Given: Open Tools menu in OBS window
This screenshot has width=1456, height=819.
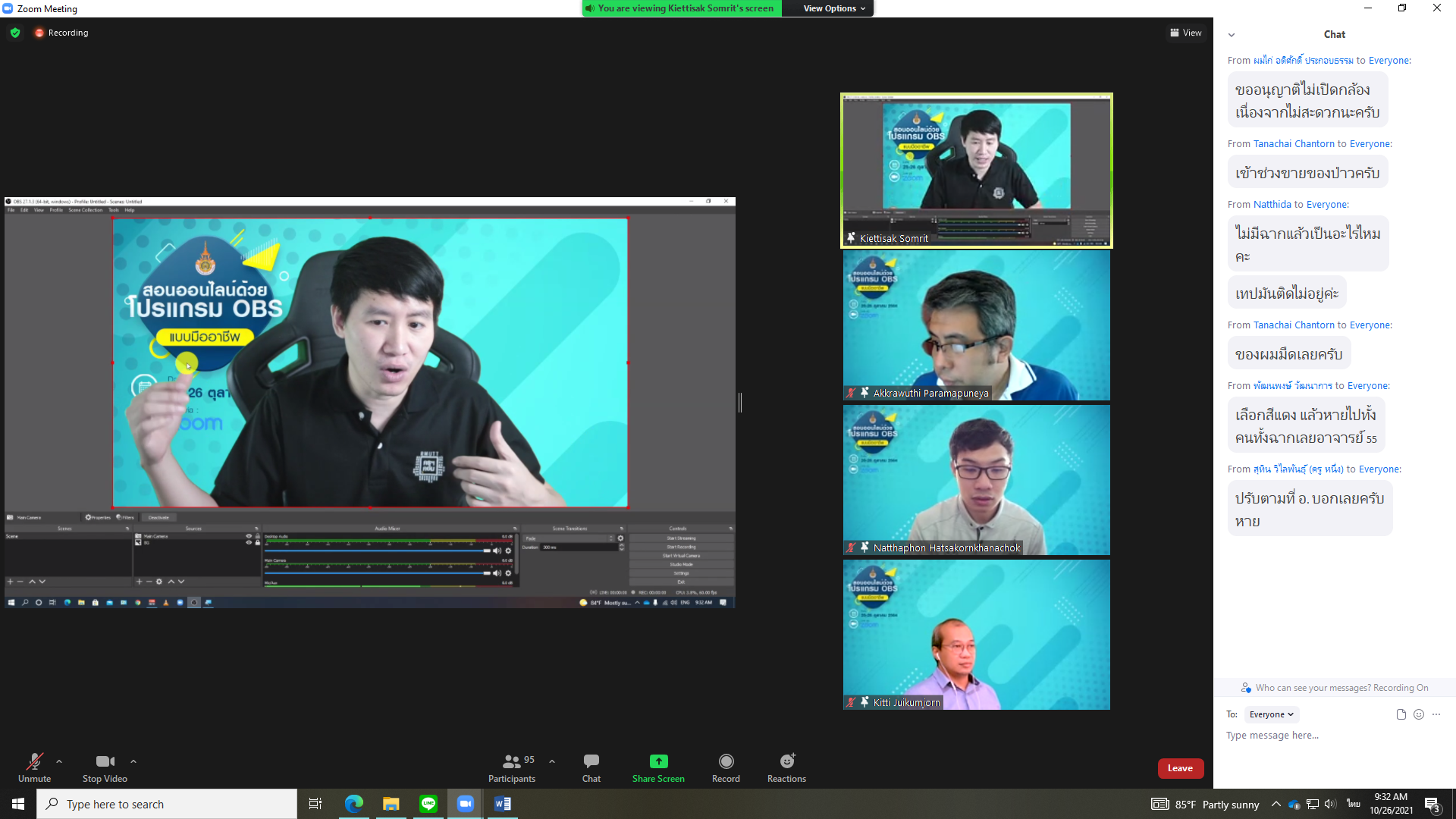Looking at the screenshot, I should click(x=114, y=210).
